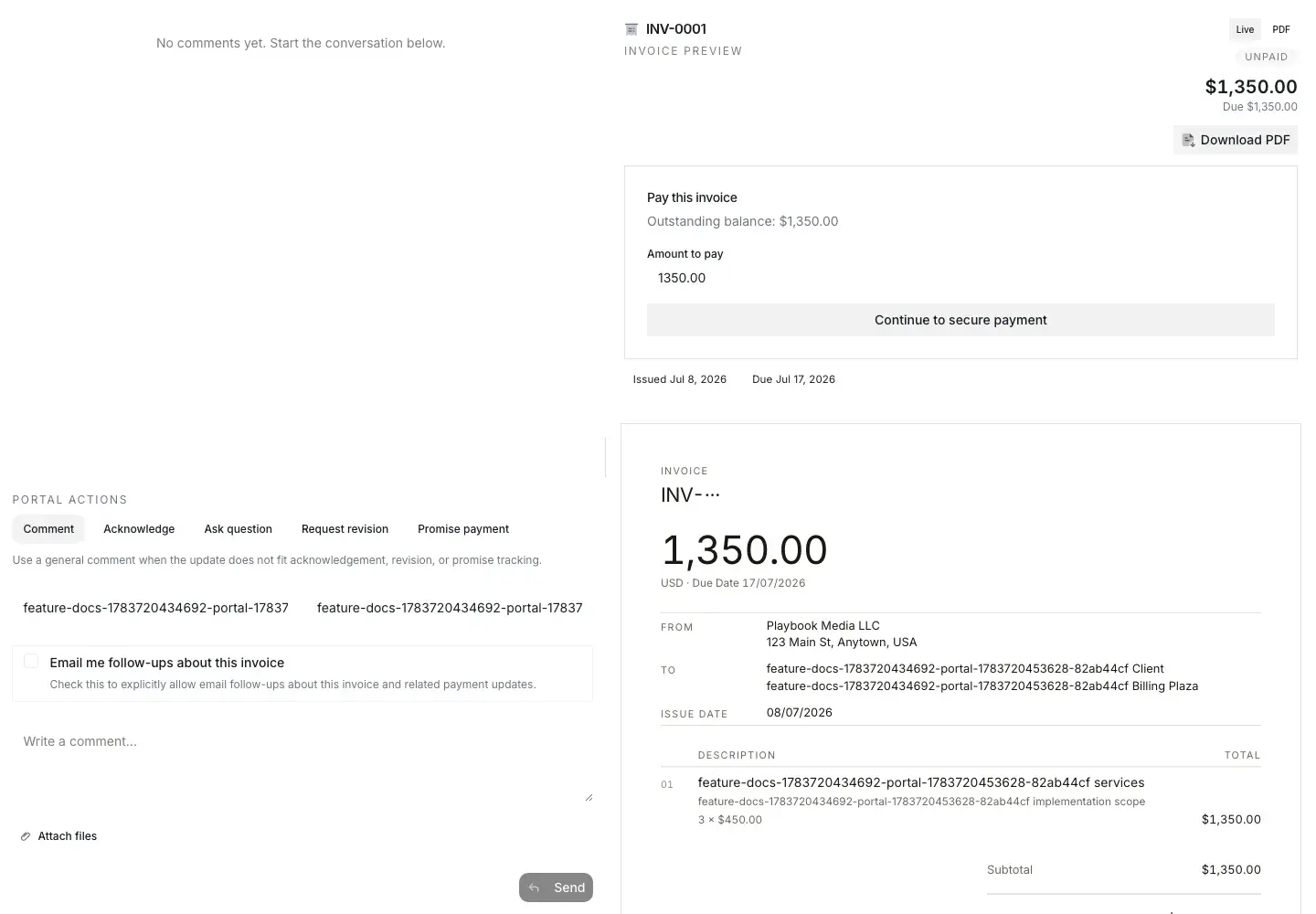Click the 'Due $1,350.00' text in the header
This screenshot has width=1316, height=914.
[1260, 107]
